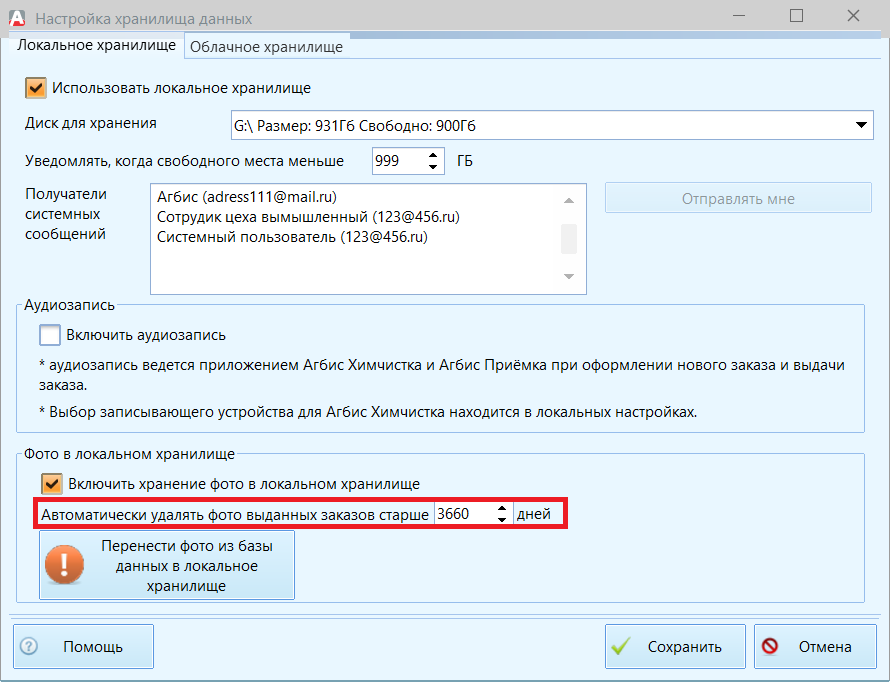Open the Диск для хранения dropdown
This screenshot has width=890, height=682.
click(x=552, y=125)
